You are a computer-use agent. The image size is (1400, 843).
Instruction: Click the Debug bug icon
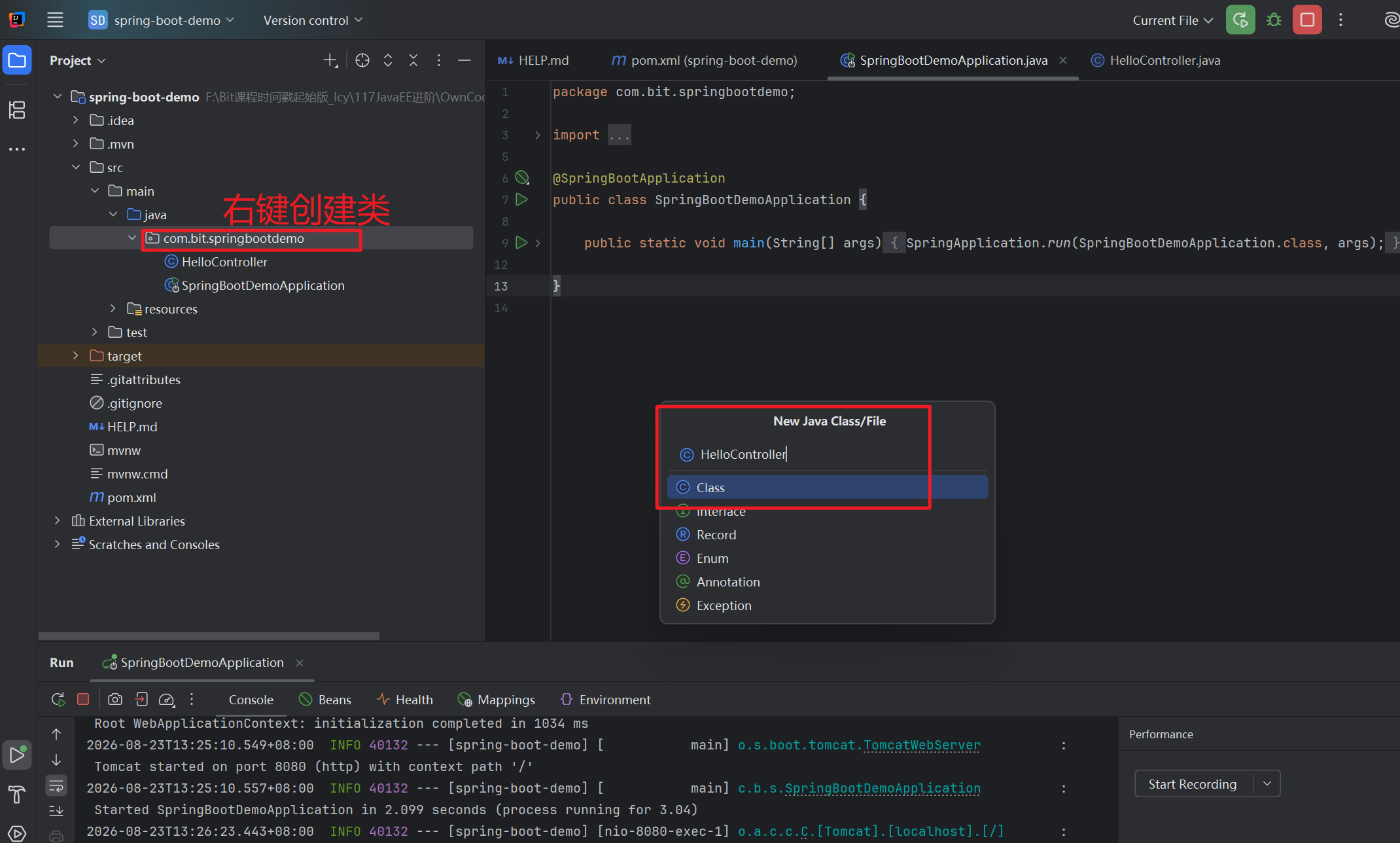pos(1273,20)
